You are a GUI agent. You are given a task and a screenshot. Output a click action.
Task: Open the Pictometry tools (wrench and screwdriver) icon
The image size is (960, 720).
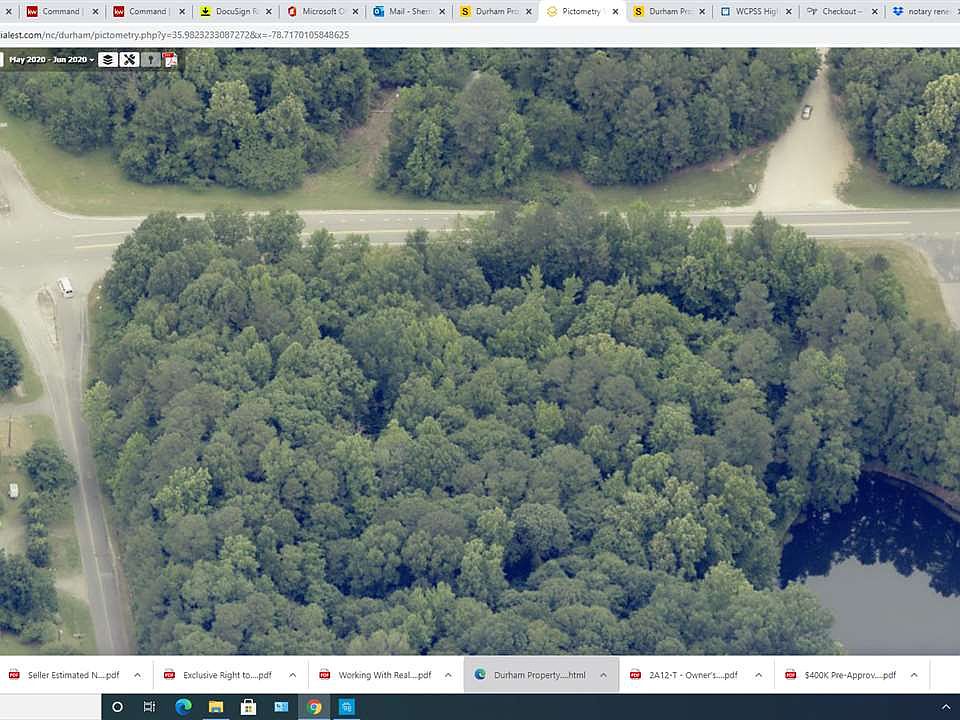129,59
